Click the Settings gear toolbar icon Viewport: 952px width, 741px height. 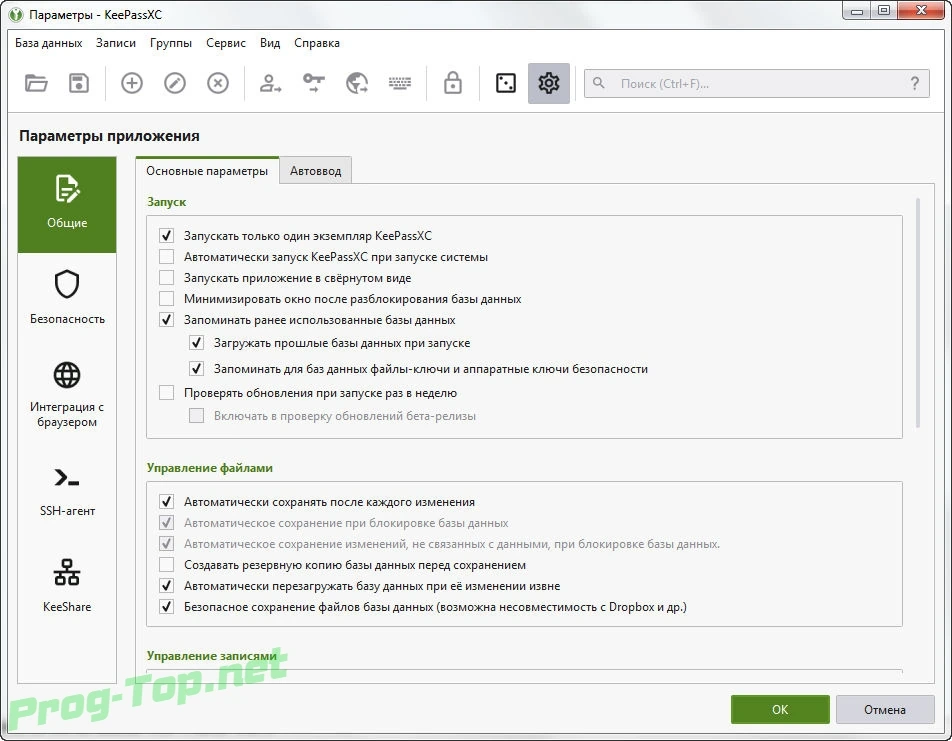pos(549,83)
